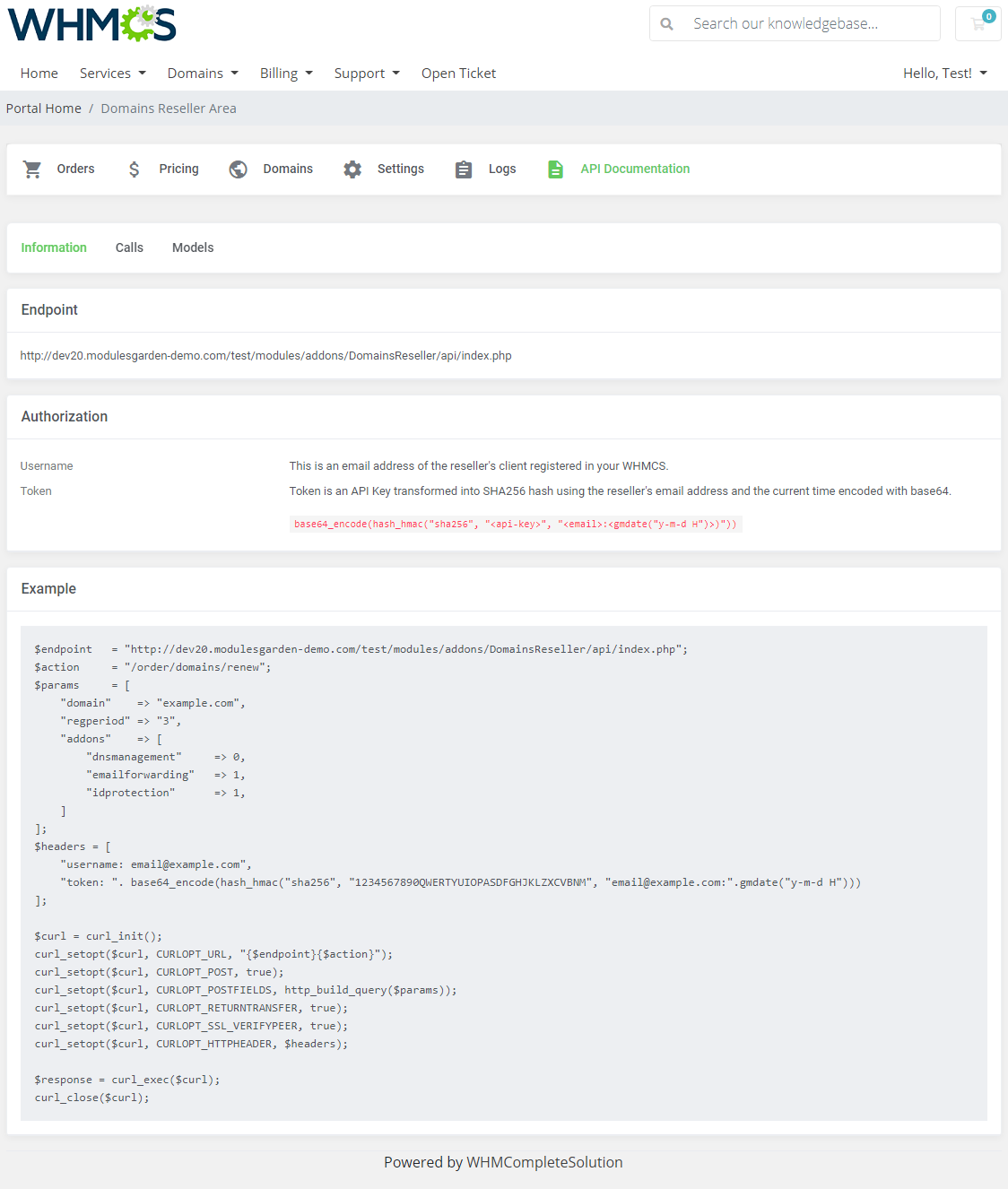Click Domains Reseller Area breadcrumb

point(169,108)
